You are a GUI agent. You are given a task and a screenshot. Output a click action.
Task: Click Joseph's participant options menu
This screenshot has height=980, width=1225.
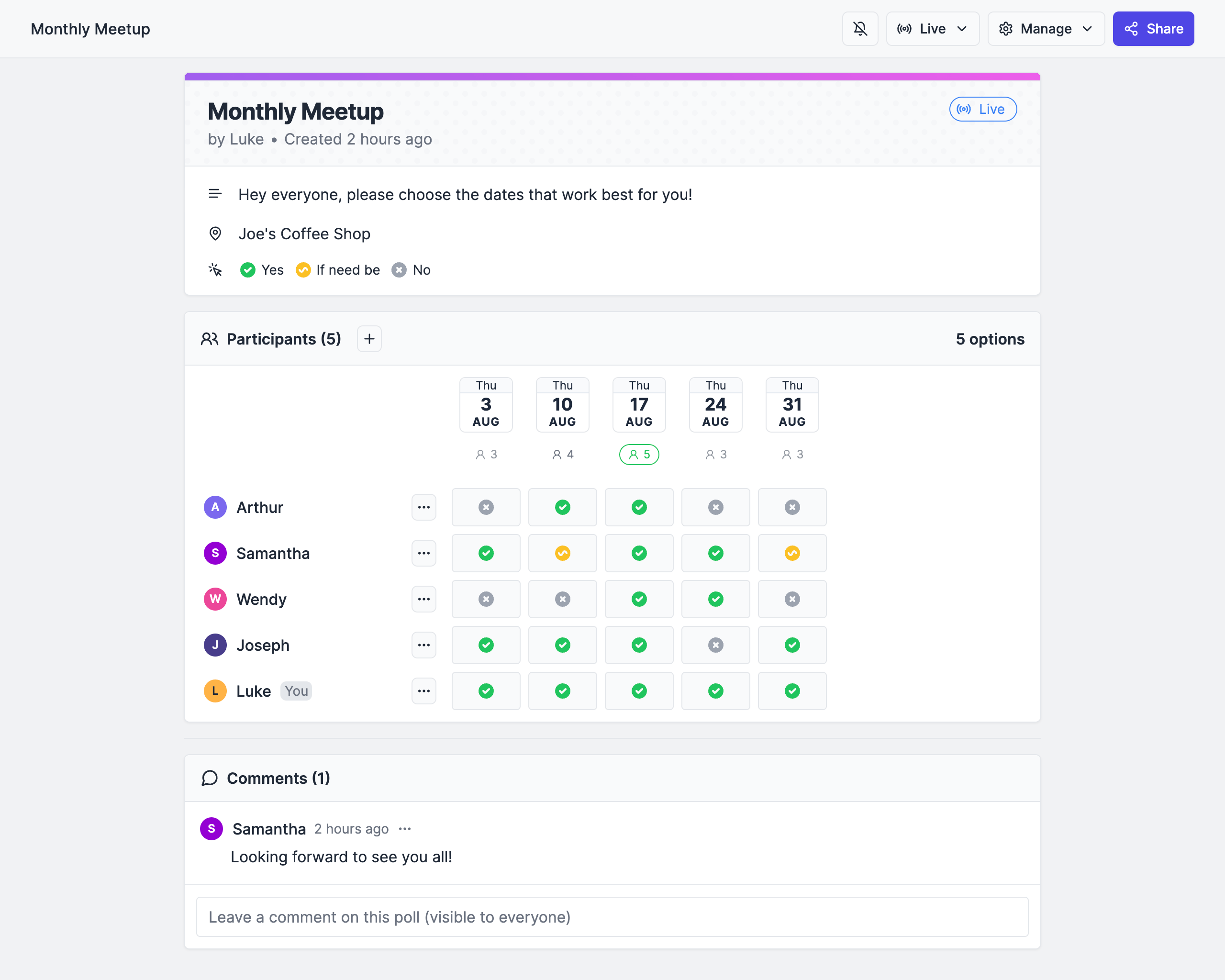pyautogui.click(x=424, y=645)
